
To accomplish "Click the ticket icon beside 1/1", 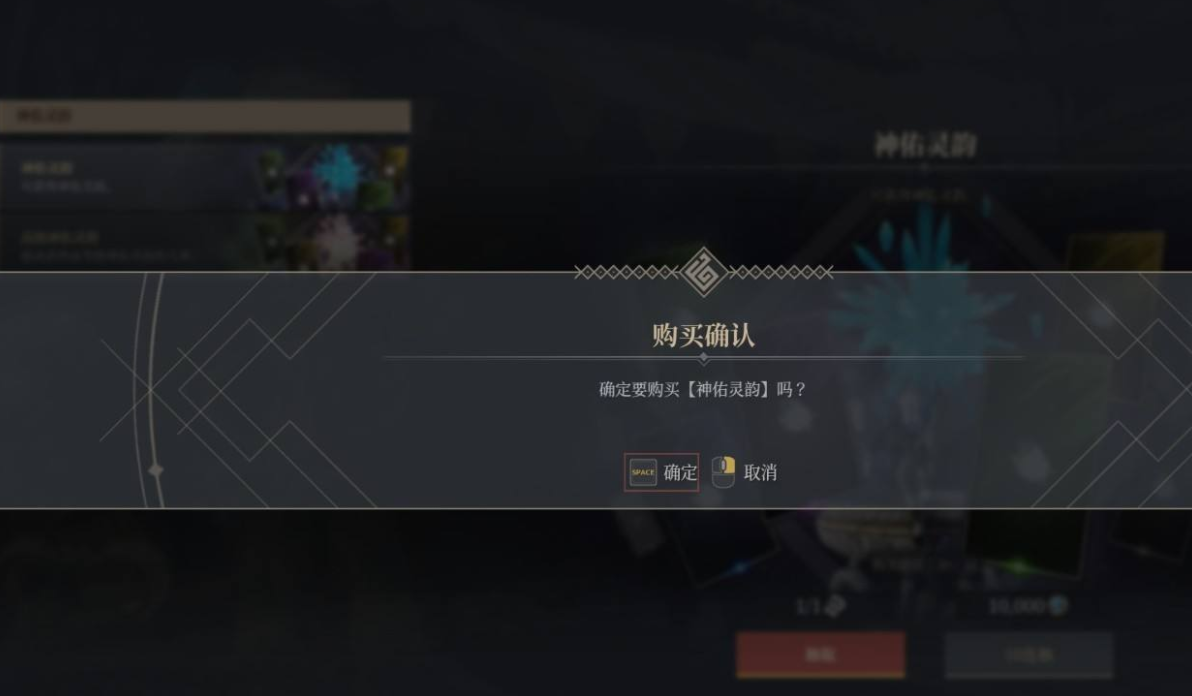I will [x=835, y=606].
